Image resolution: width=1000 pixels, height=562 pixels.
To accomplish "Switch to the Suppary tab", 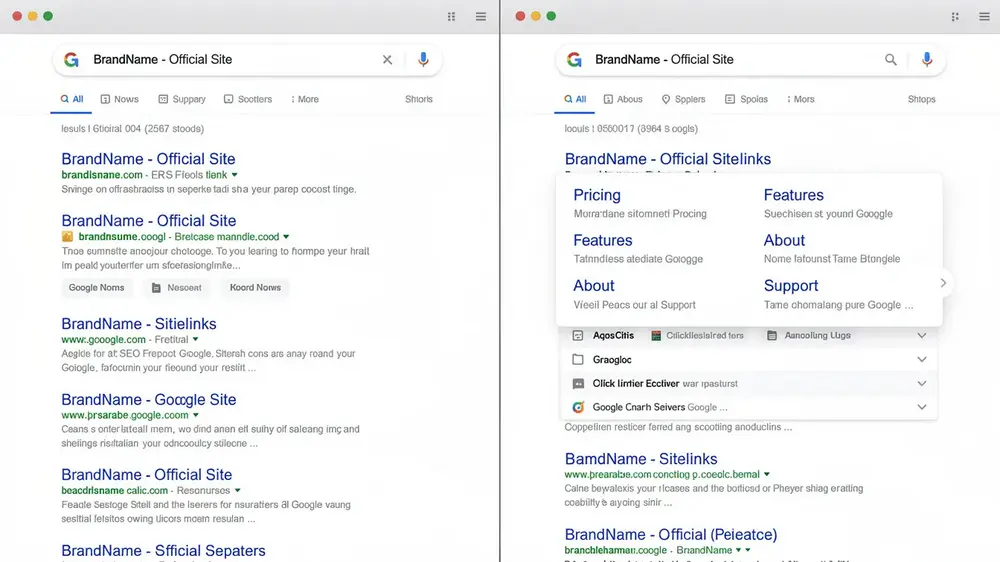I will 182,100.
